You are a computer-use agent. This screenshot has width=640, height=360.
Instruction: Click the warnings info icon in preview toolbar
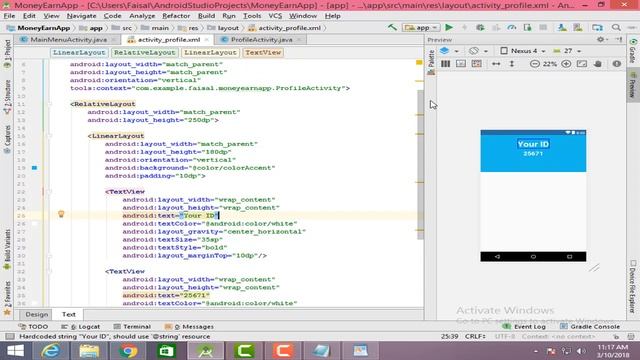pyautogui.click(x=617, y=64)
